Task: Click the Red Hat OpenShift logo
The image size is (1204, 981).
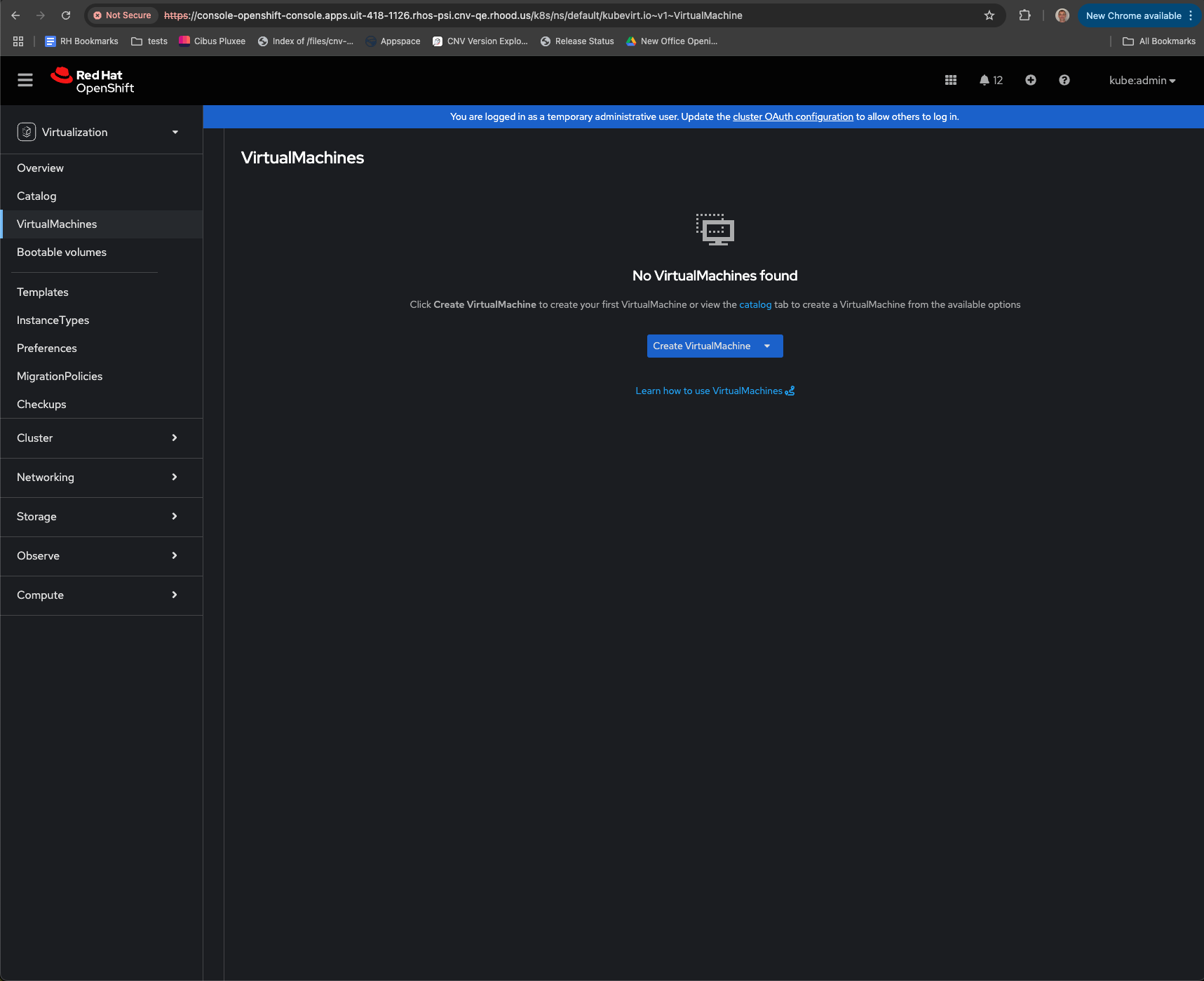Action: tap(93, 81)
